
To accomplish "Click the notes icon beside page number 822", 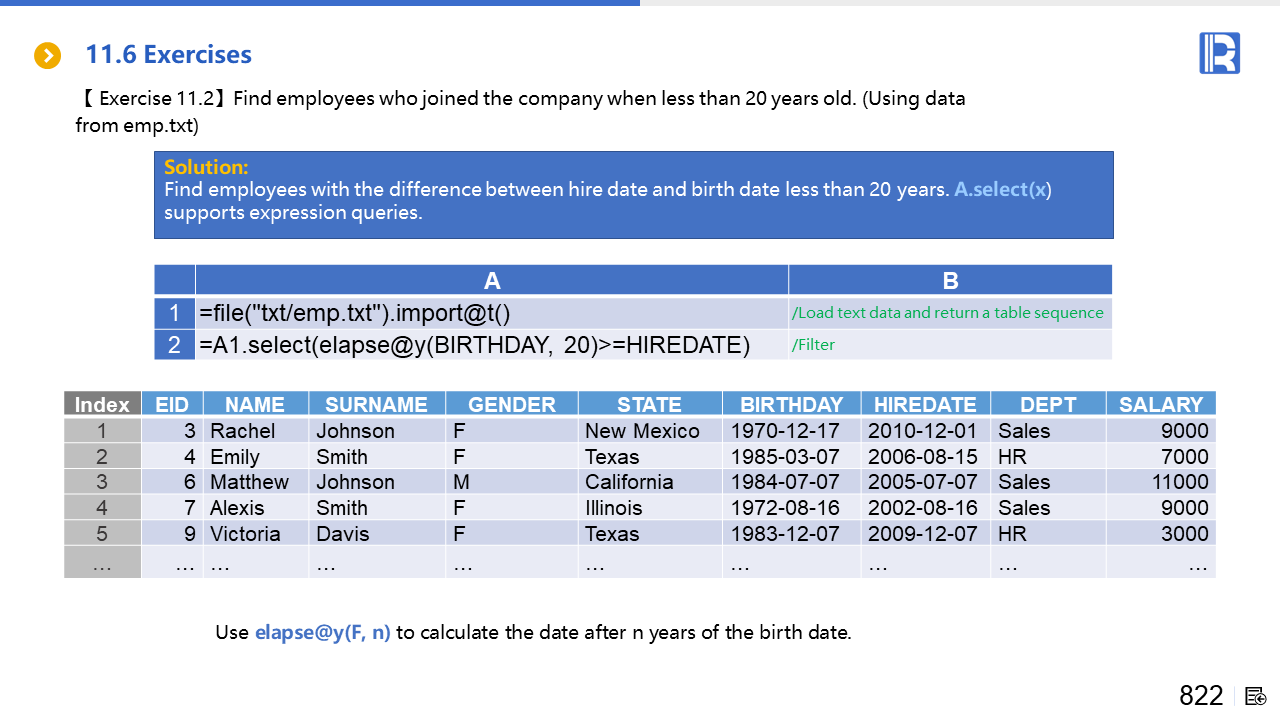I will pyautogui.click(x=1257, y=696).
